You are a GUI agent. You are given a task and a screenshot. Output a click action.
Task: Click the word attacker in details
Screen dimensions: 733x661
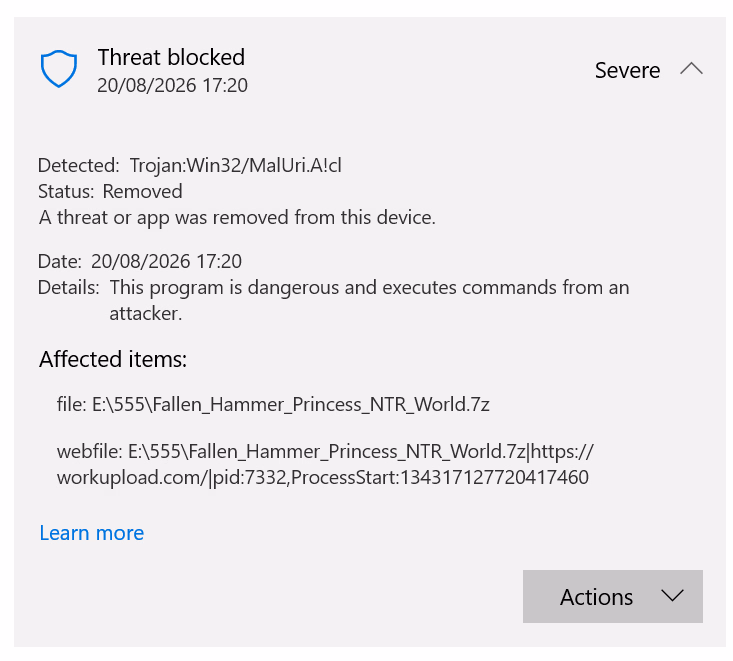click(145, 314)
